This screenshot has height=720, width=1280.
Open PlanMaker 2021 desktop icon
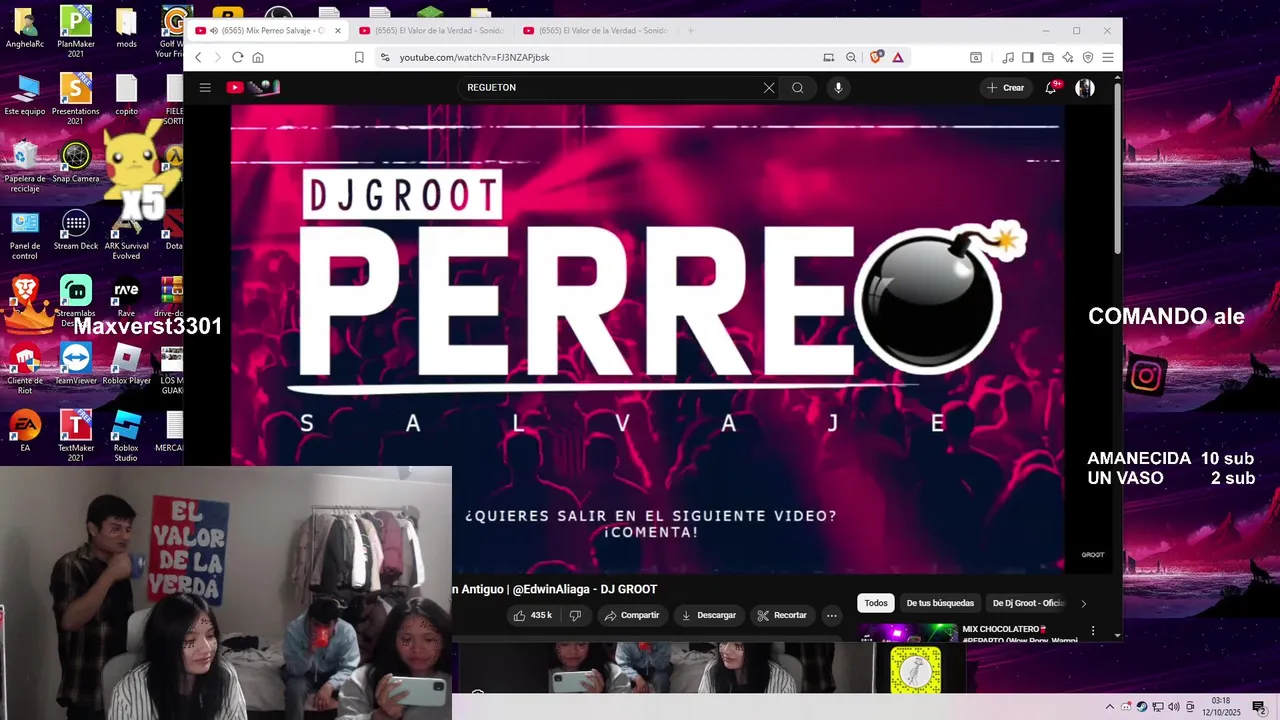coord(76,31)
